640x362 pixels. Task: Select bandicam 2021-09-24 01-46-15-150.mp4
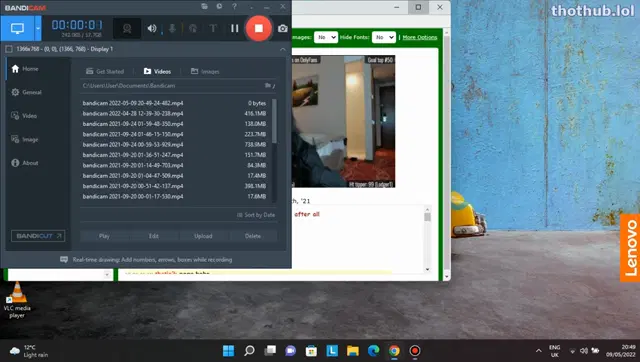tap(174, 134)
